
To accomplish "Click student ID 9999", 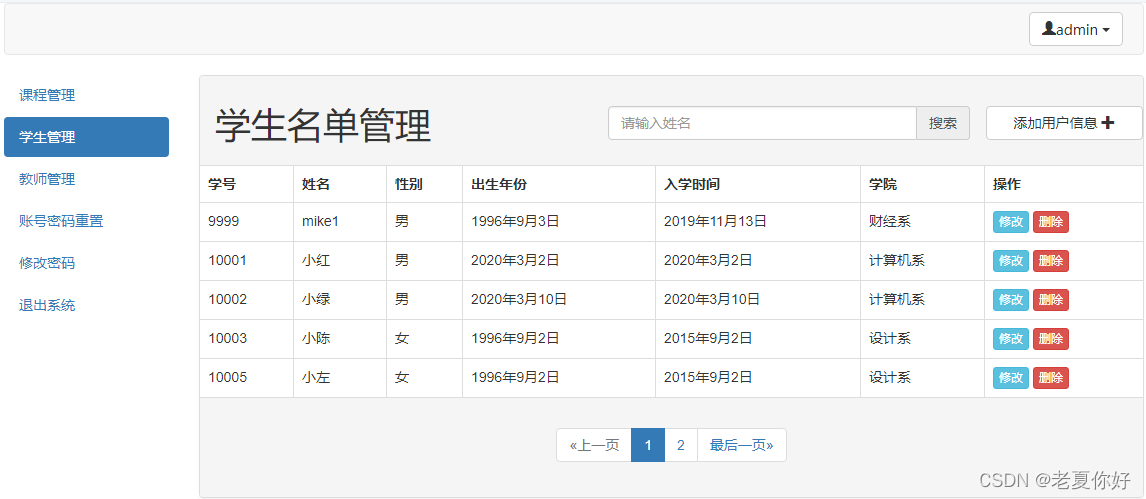I will click(x=224, y=221).
